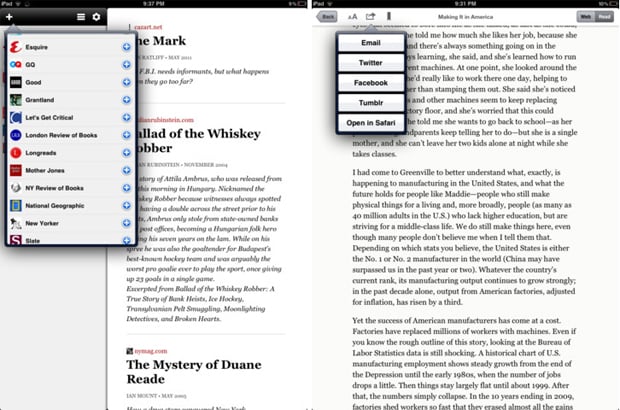Select the New Yorker list row label

coord(42,223)
